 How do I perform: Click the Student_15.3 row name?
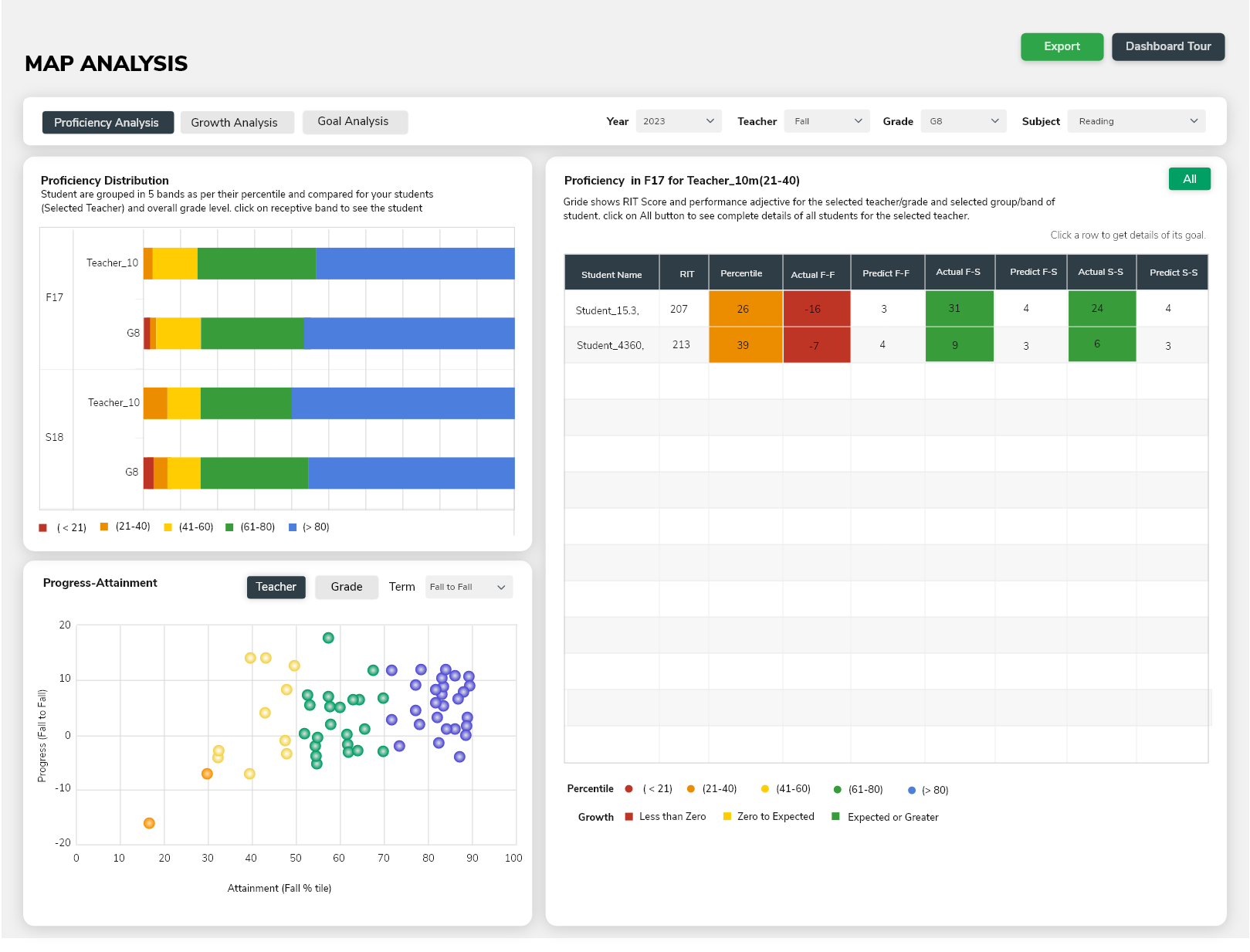(608, 310)
